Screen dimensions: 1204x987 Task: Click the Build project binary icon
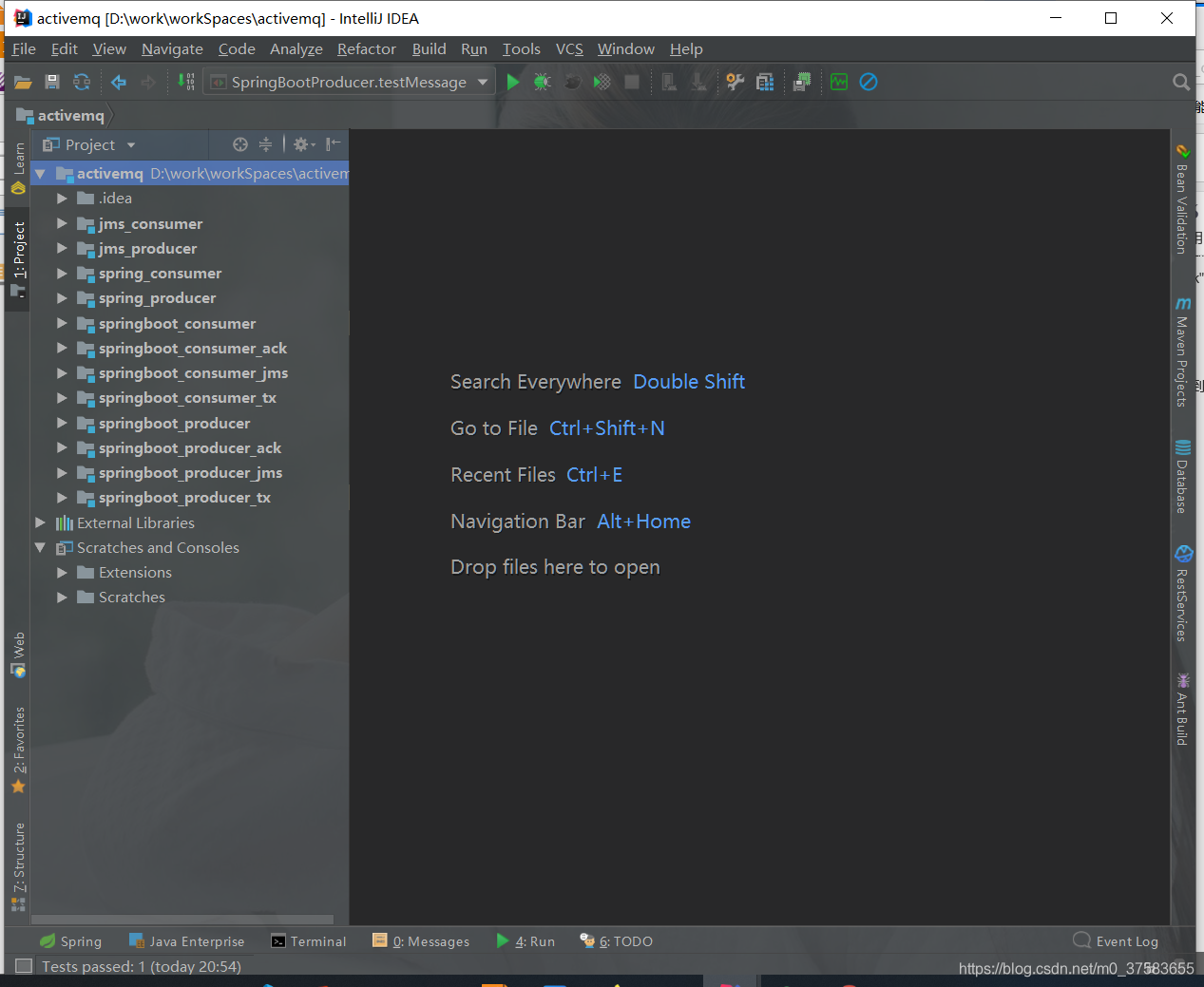point(186,83)
